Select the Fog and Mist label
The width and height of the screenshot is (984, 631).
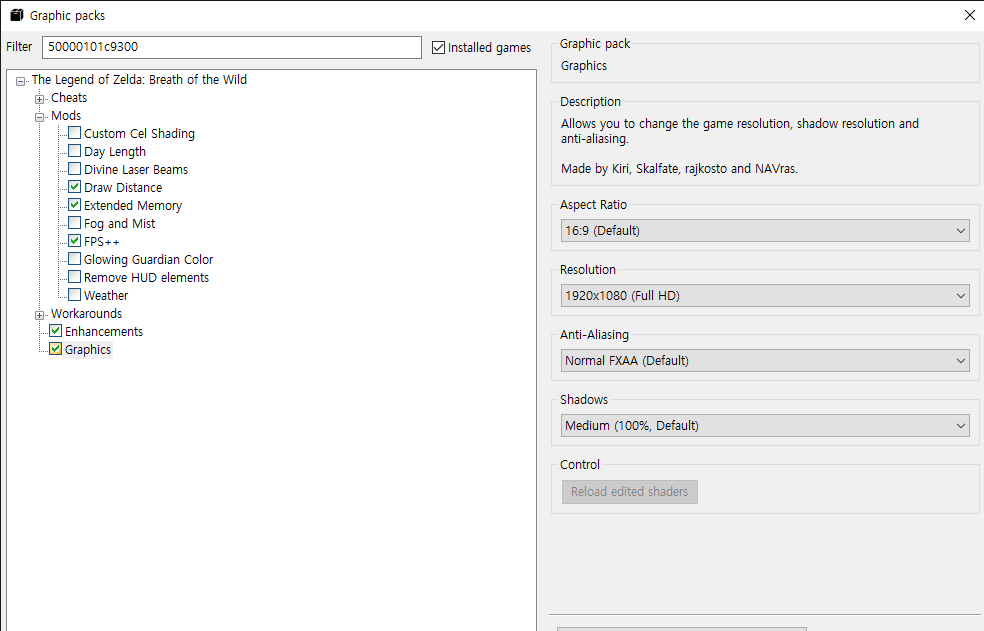point(119,224)
